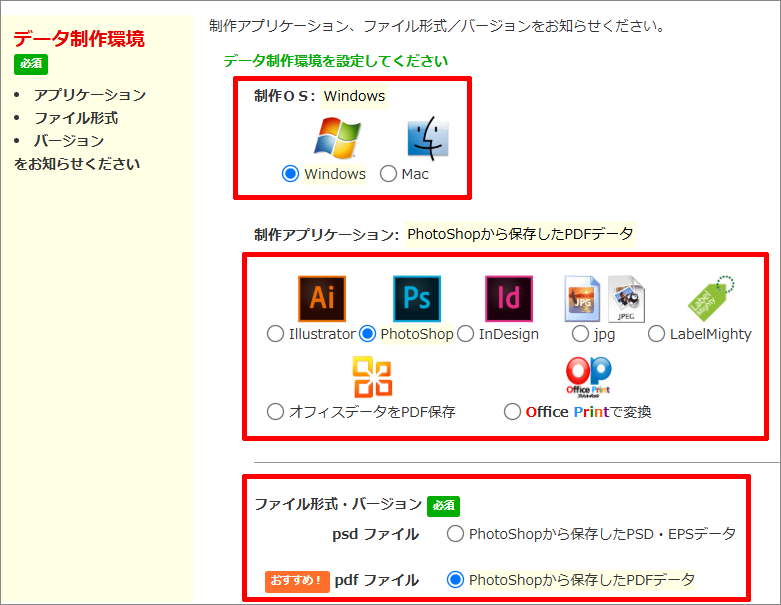Image resolution: width=781 pixels, height=605 pixels.
Task: Click データ制作環境を設定してください green text
Action: [x=335, y=61]
